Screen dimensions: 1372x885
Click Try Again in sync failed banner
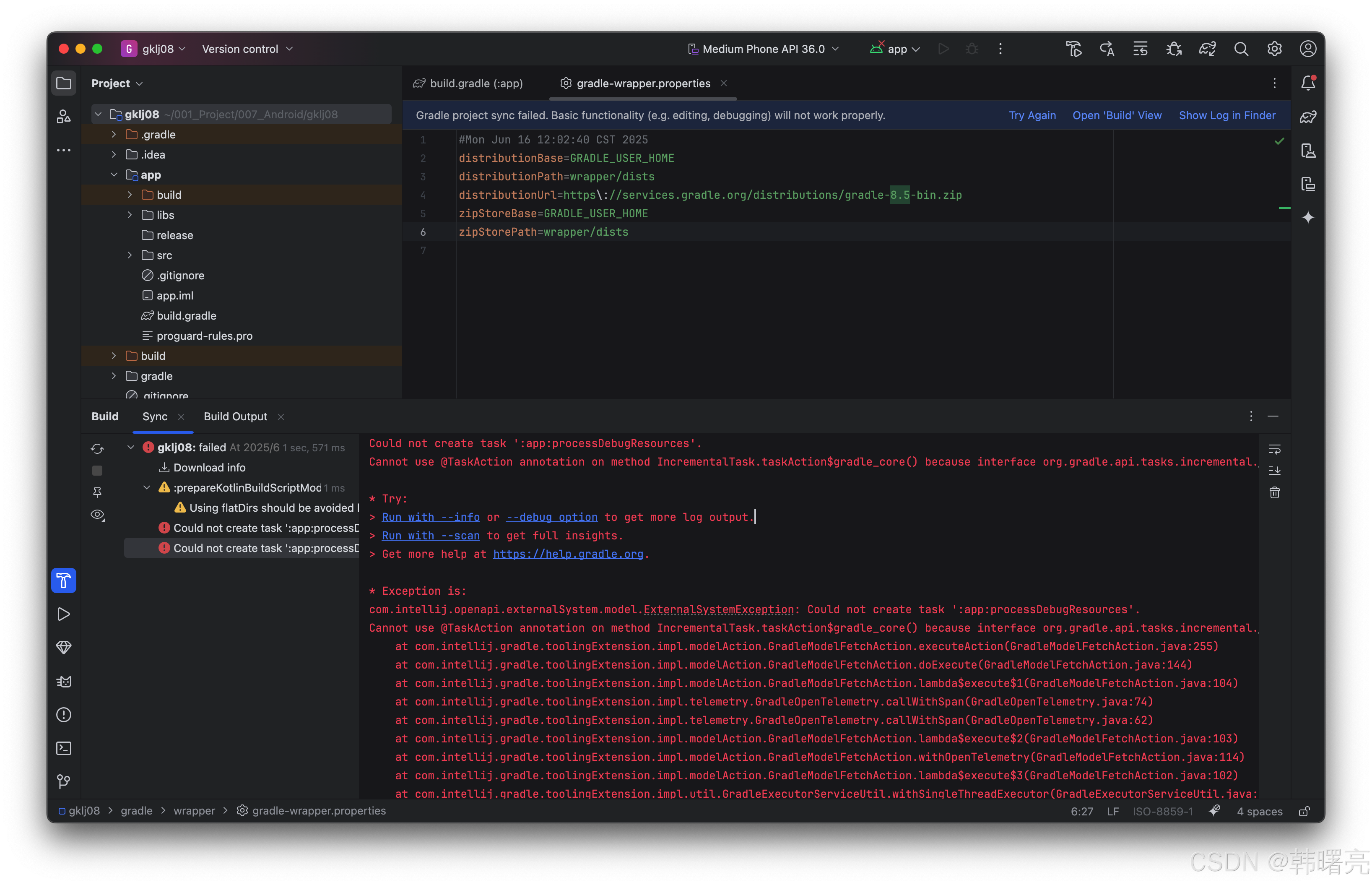pyautogui.click(x=1032, y=115)
